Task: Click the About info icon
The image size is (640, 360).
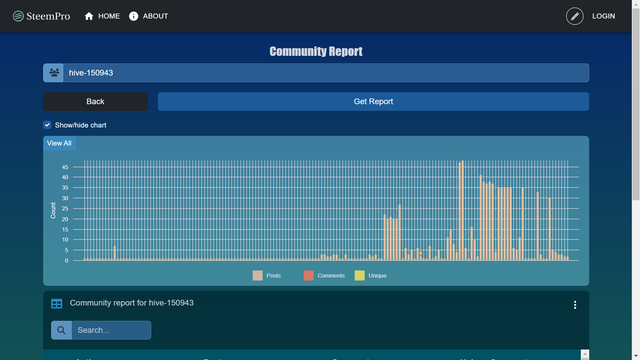Action: pos(133,16)
